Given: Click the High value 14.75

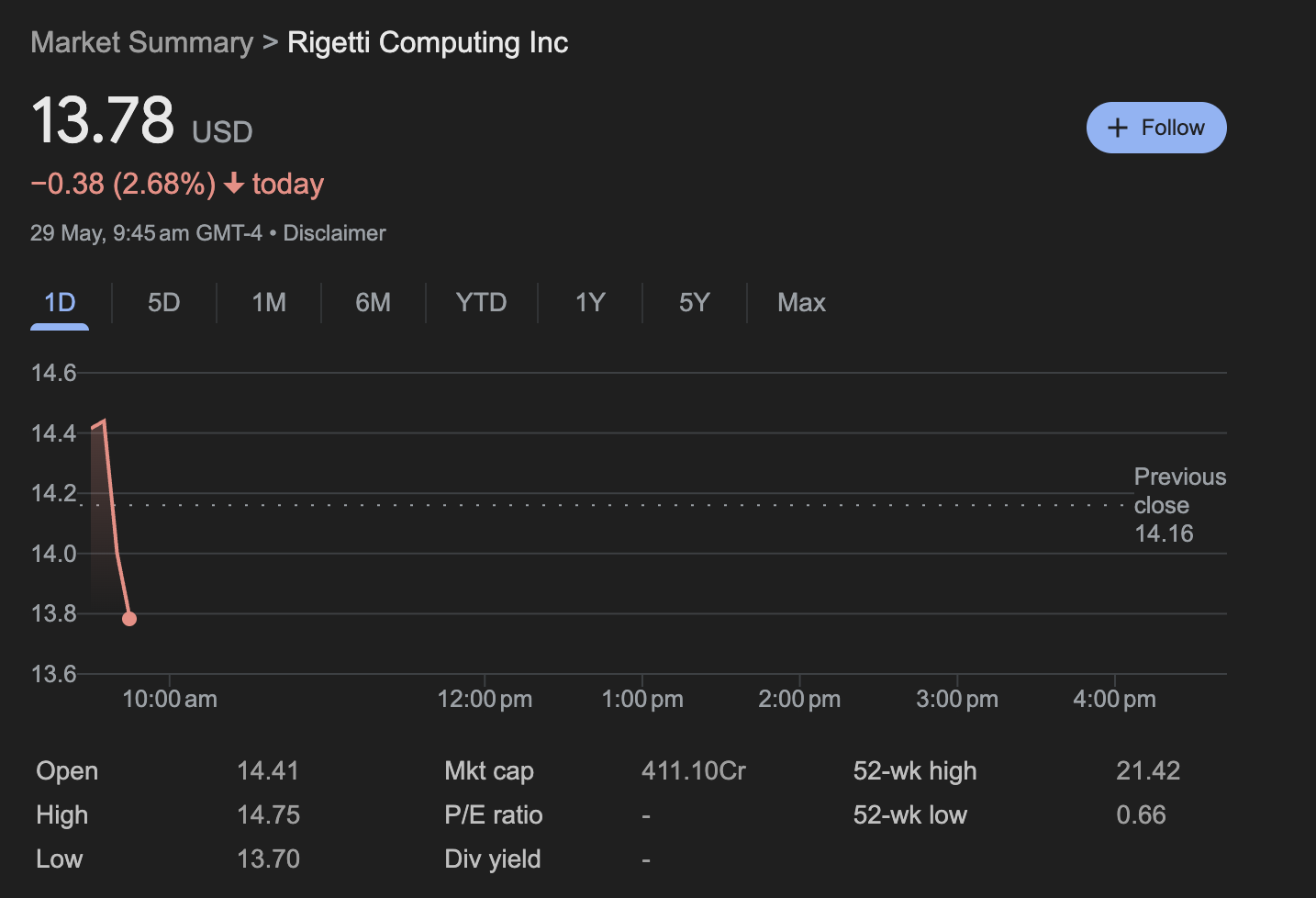Looking at the screenshot, I should point(268,814).
